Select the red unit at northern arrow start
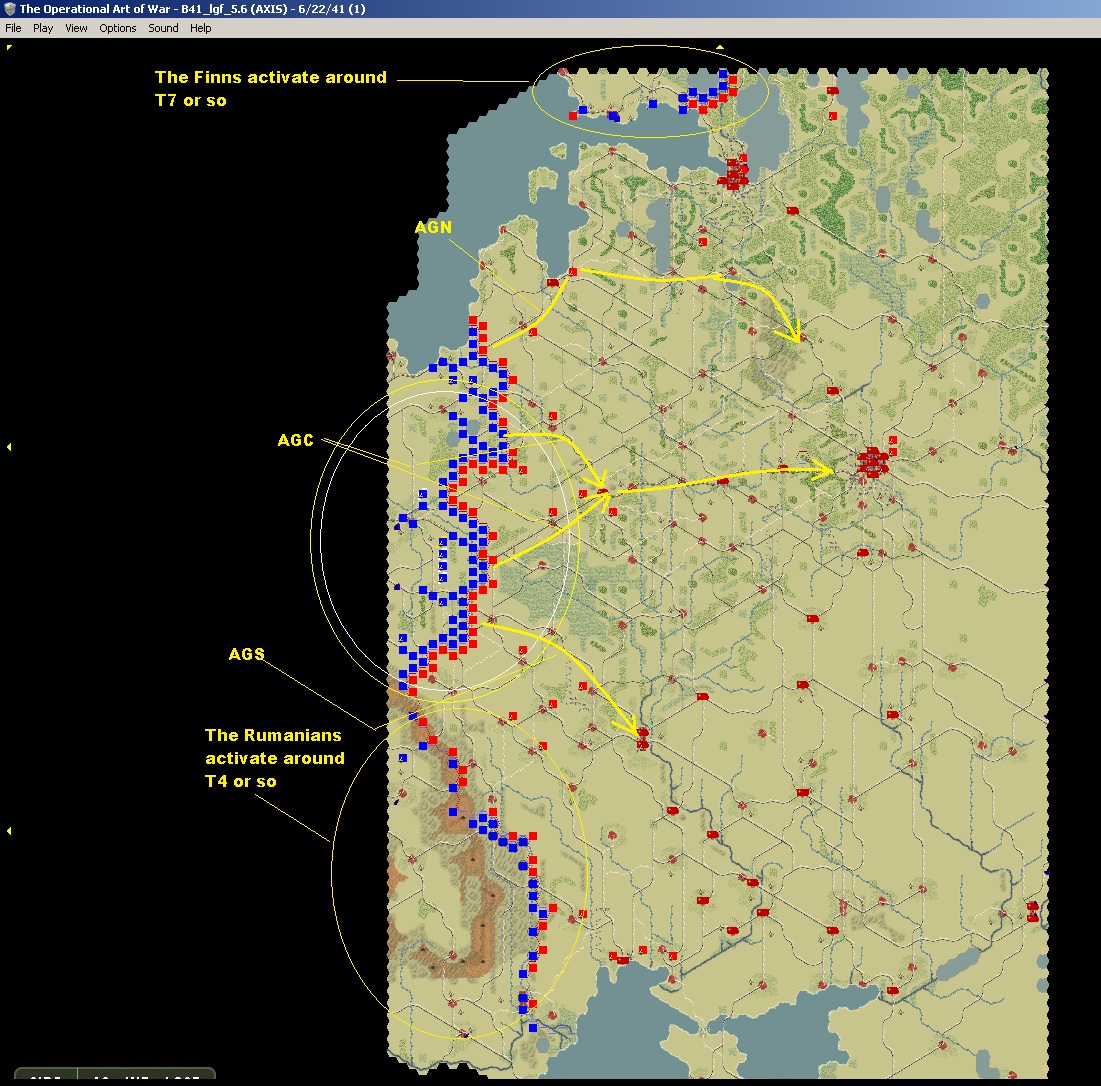Image resolution: width=1101 pixels, height=1086 pixels. pos(573,272)
